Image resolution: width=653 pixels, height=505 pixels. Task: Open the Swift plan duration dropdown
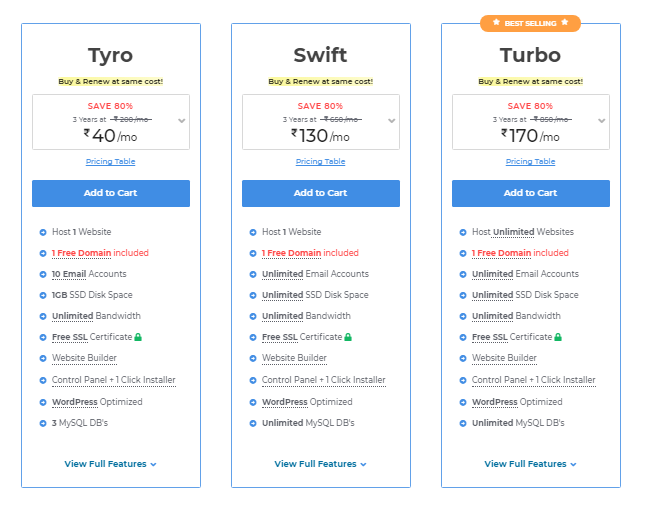click(x=391, y=120)
